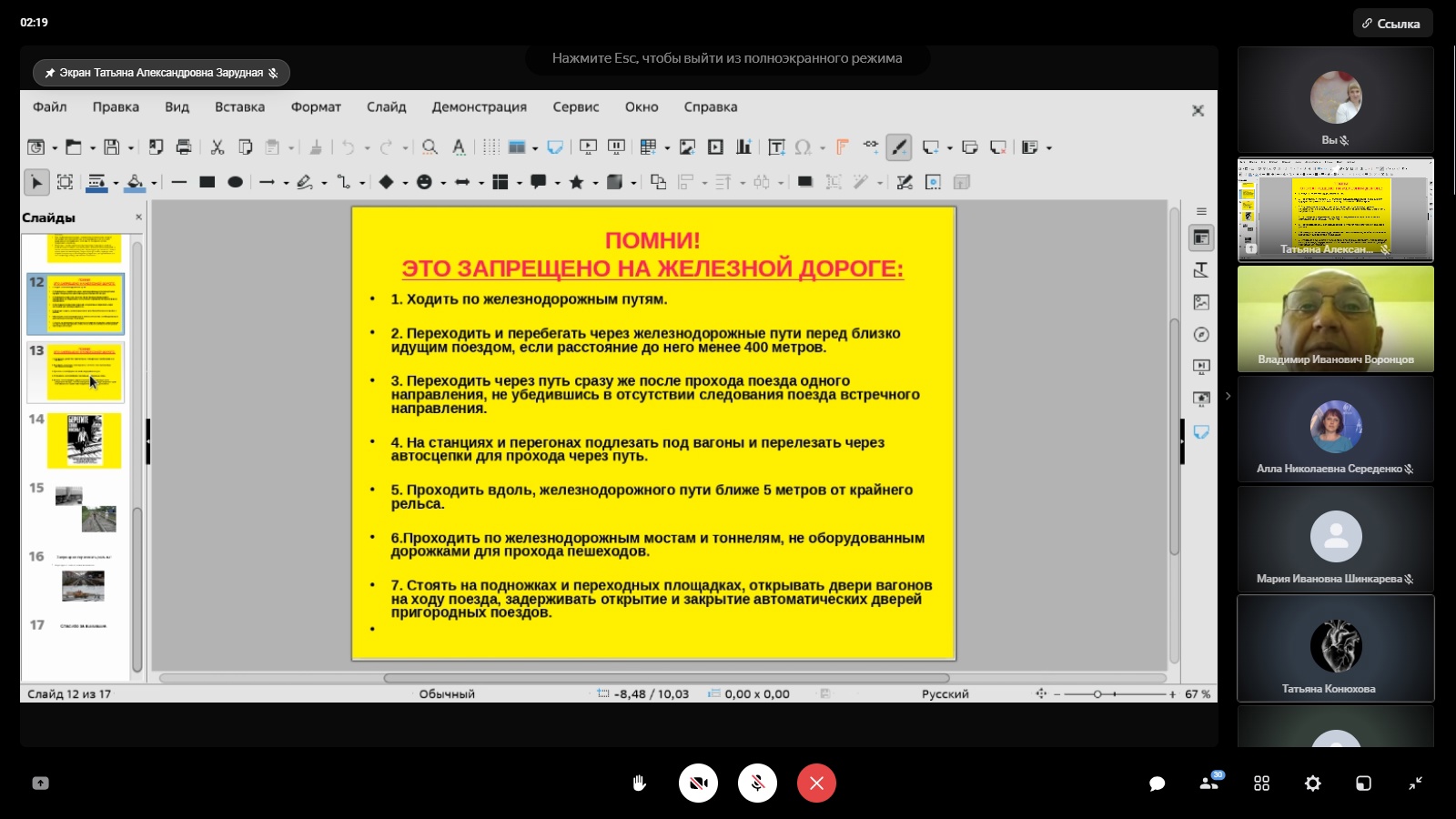Screen dimensions: 1456x819
Task: Open Slide Transition sidebar icon
Action: pyautogui.click(x=1201, y=367)
